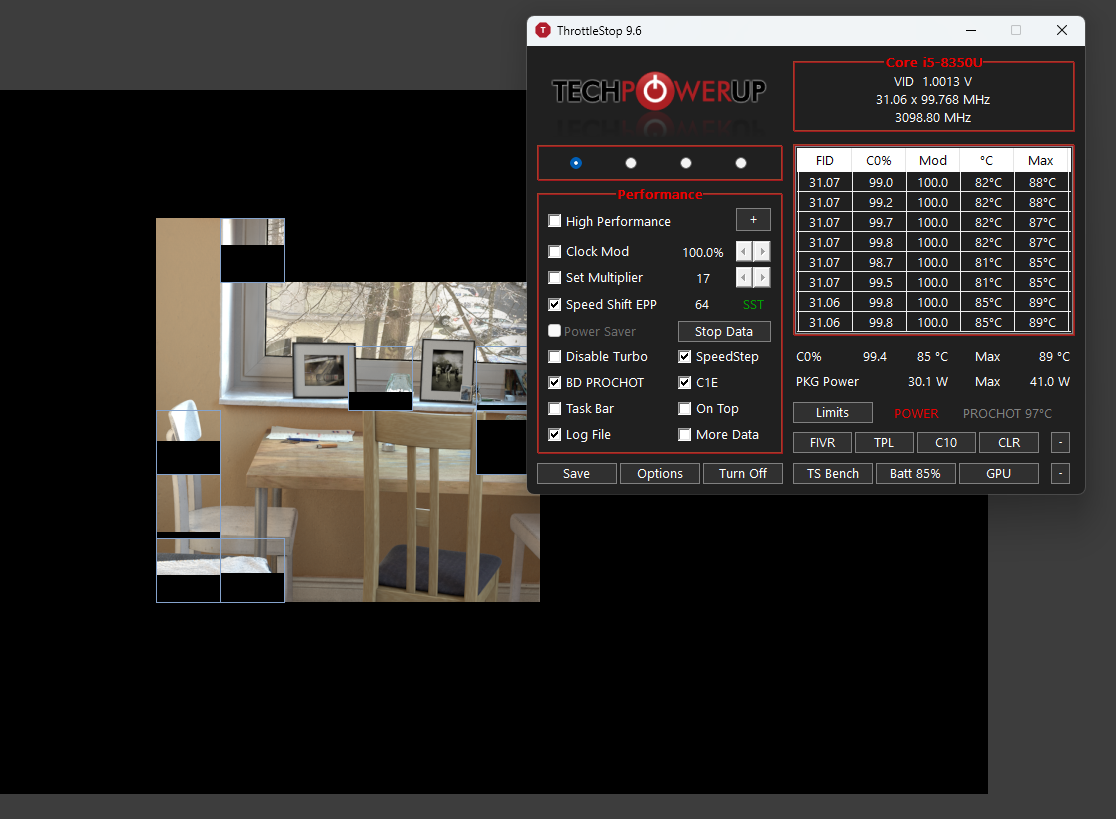
Task: Select the second profile radio button
Action: 631,163
